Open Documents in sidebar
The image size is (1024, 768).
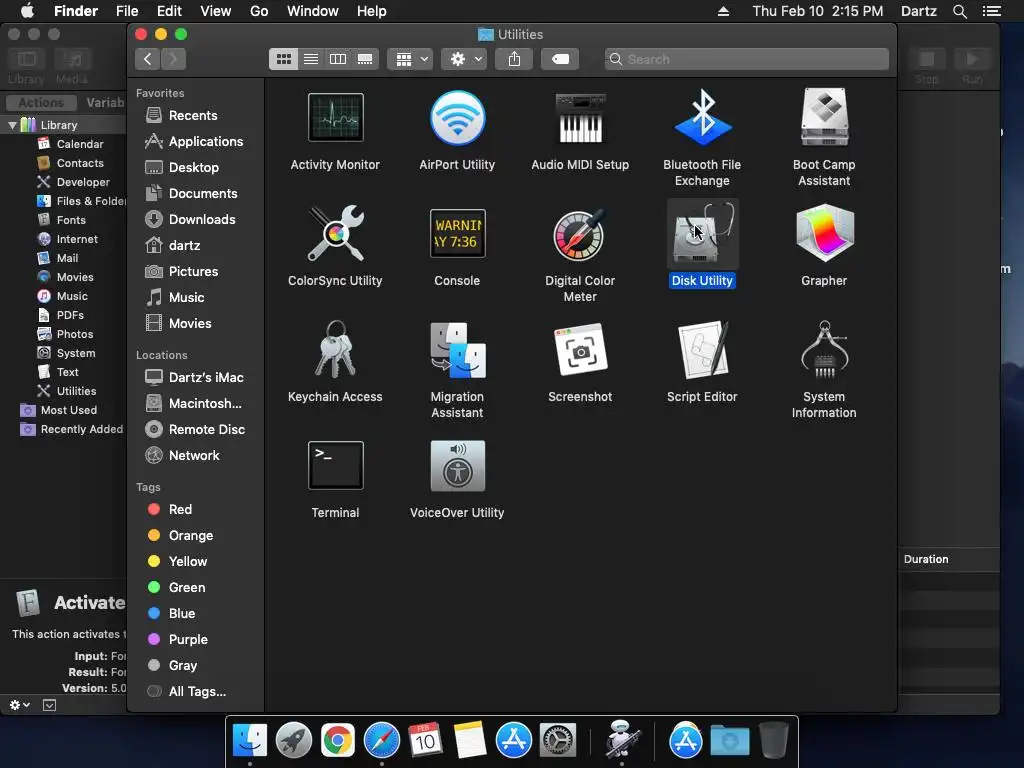[191, 194]
